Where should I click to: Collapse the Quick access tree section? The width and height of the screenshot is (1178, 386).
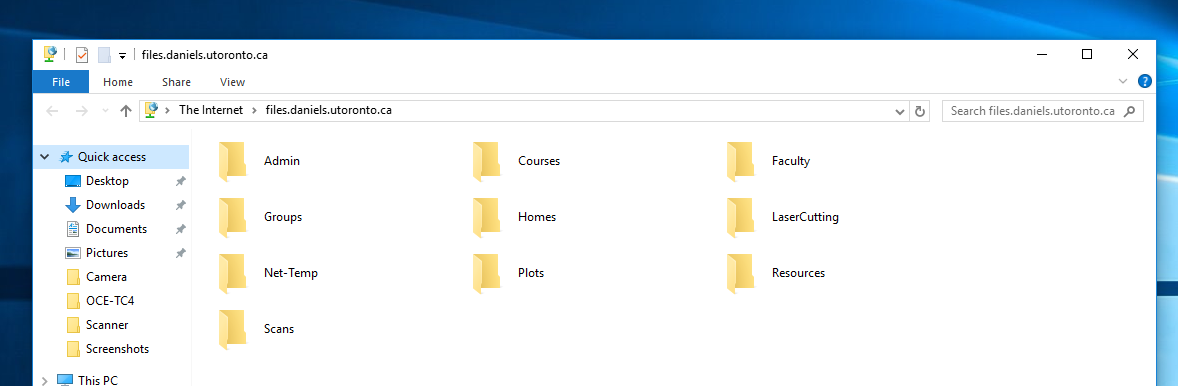click(x=44, y=157)
